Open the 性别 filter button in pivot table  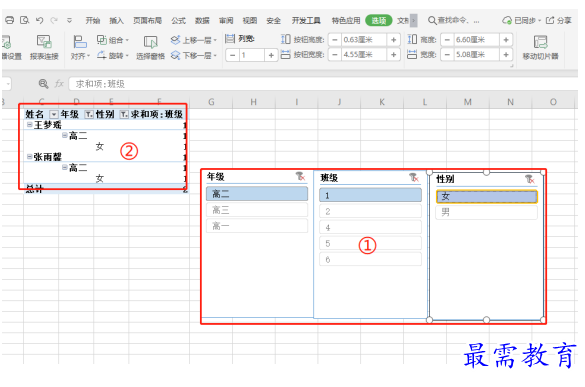124,115
